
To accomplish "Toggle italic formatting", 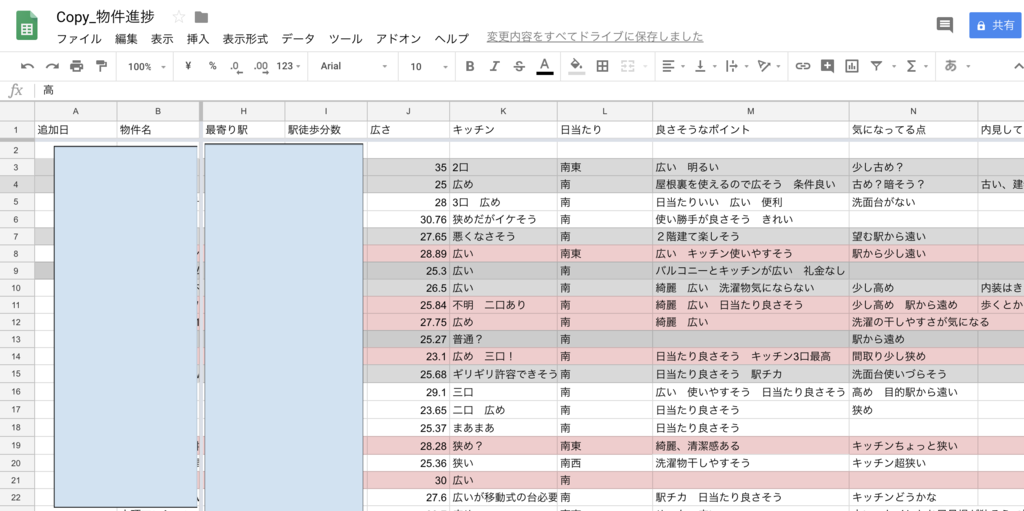I will [494, 66].
